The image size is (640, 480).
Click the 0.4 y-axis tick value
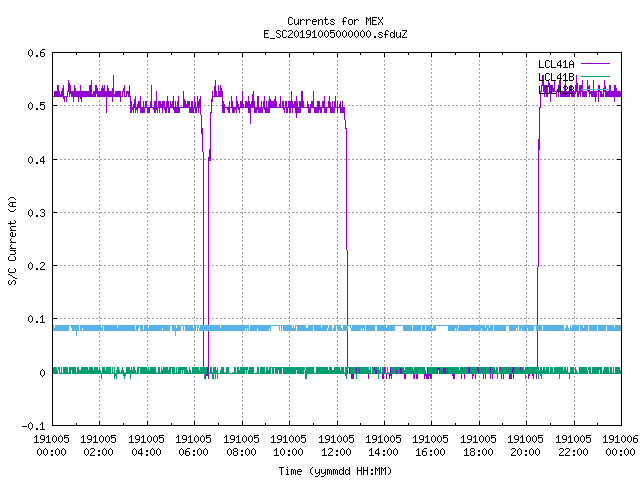coord(36,160)
